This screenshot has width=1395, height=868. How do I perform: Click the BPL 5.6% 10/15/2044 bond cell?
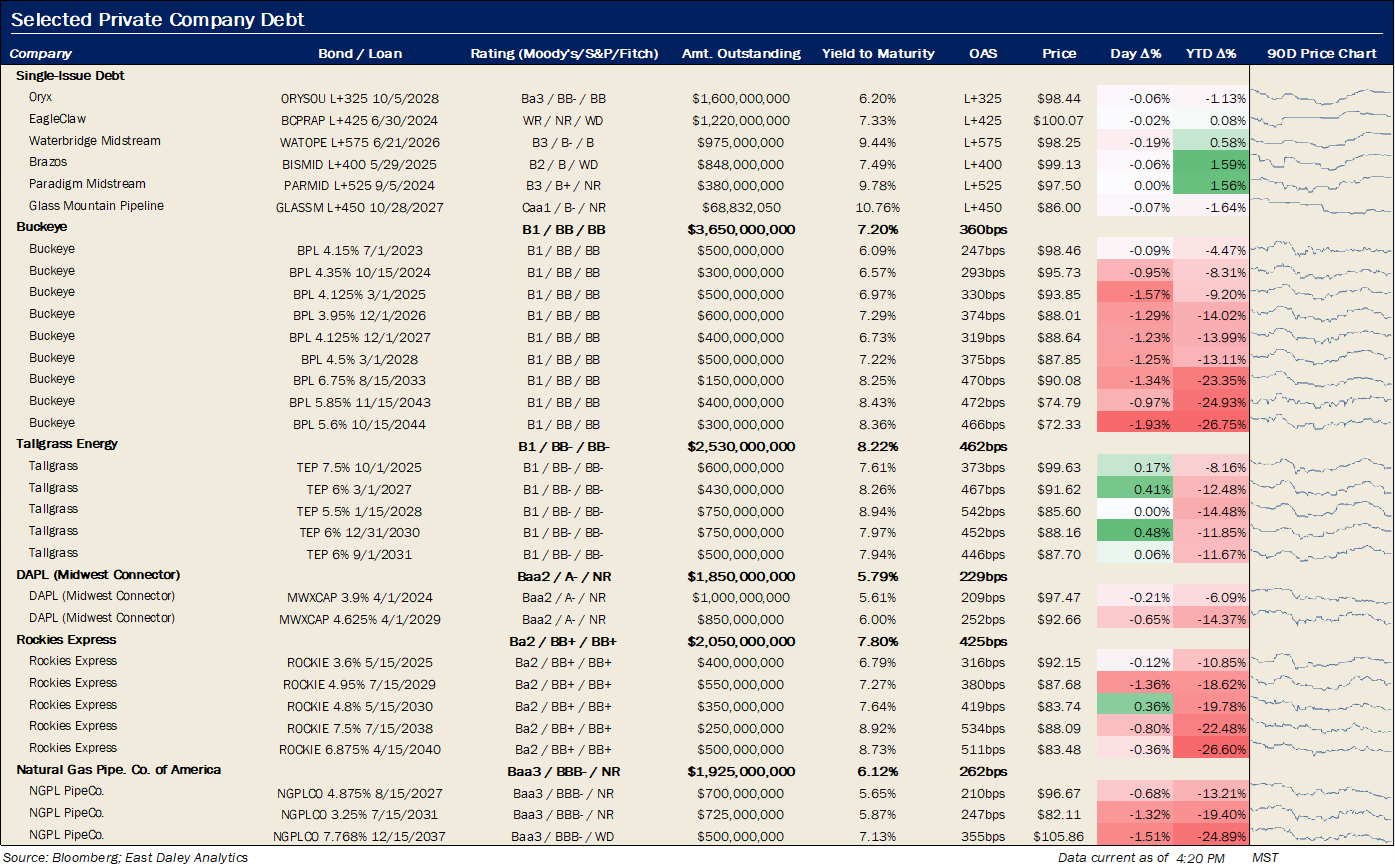(360, 424)
